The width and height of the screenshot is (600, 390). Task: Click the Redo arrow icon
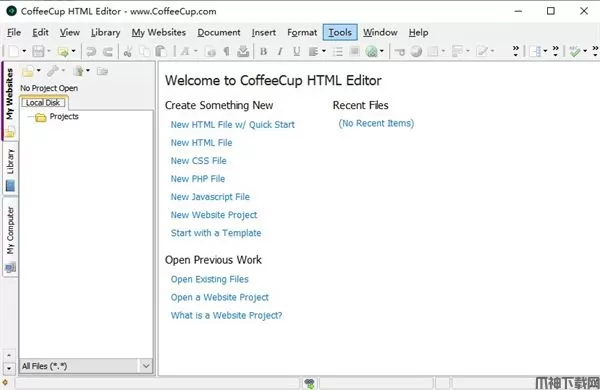pos(108,51)
